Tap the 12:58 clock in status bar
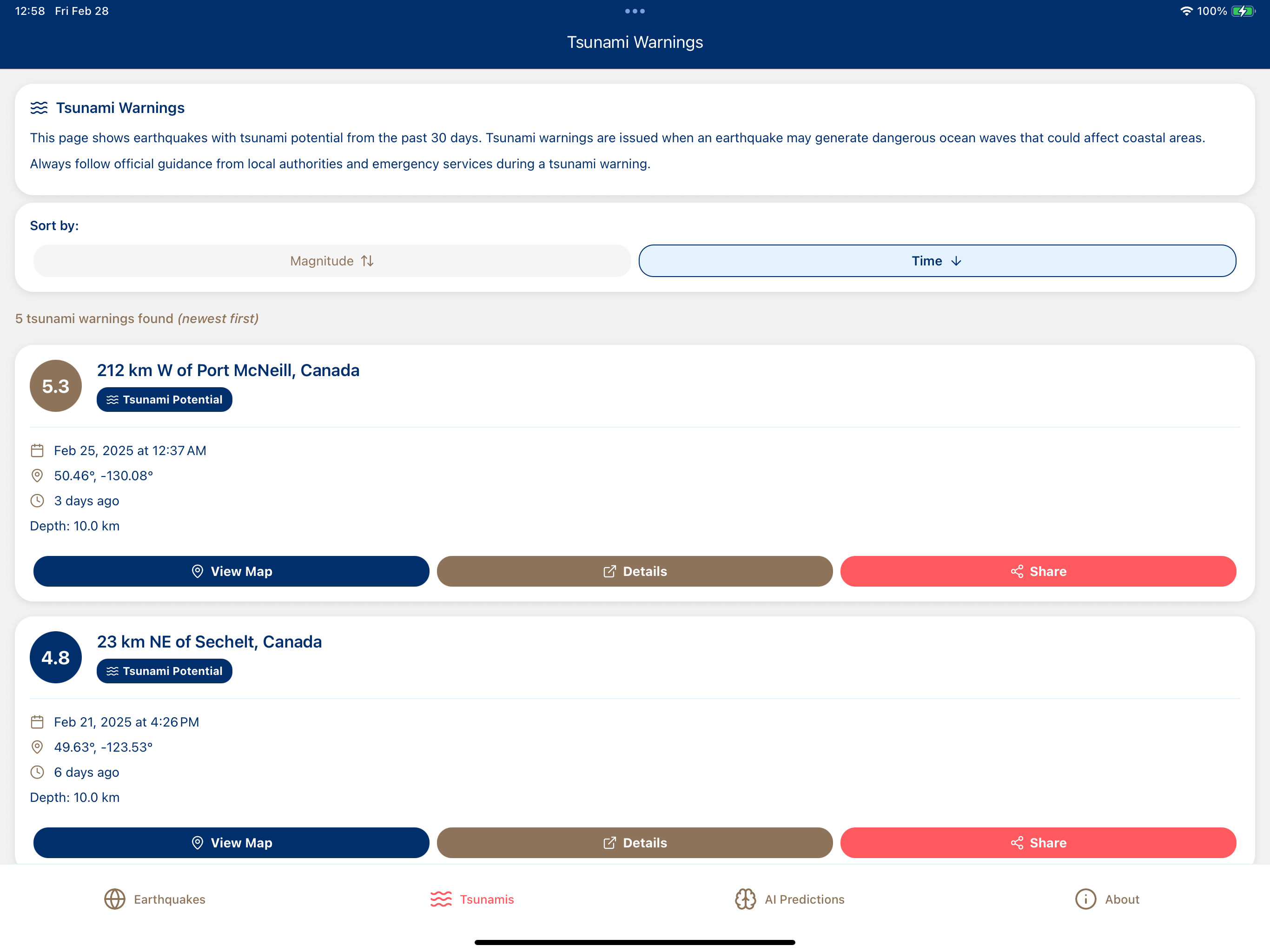The height and width of the screenshot is (952, 1270). (x=30, y=11)
